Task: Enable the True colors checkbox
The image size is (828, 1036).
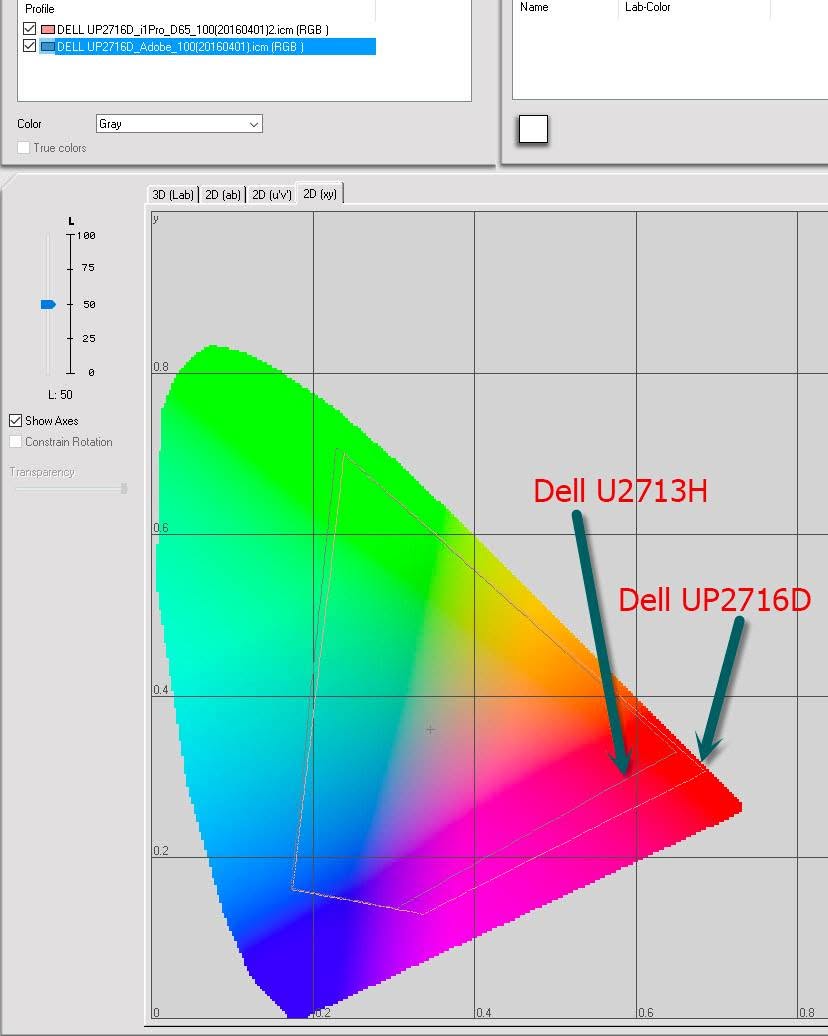Action: (23, 147)
